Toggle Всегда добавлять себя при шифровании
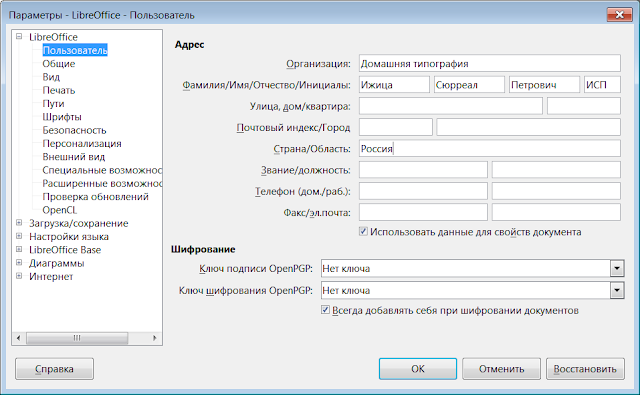 325,310
